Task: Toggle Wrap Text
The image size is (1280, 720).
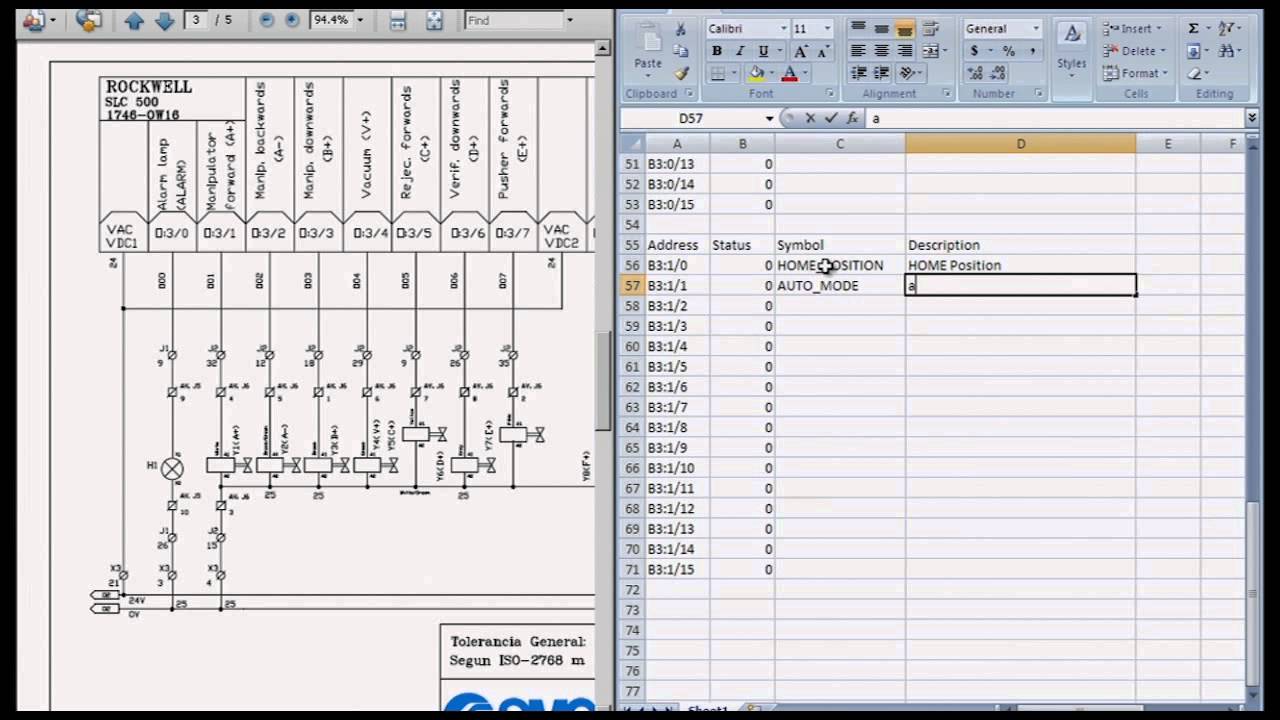Action: [931, 28]
